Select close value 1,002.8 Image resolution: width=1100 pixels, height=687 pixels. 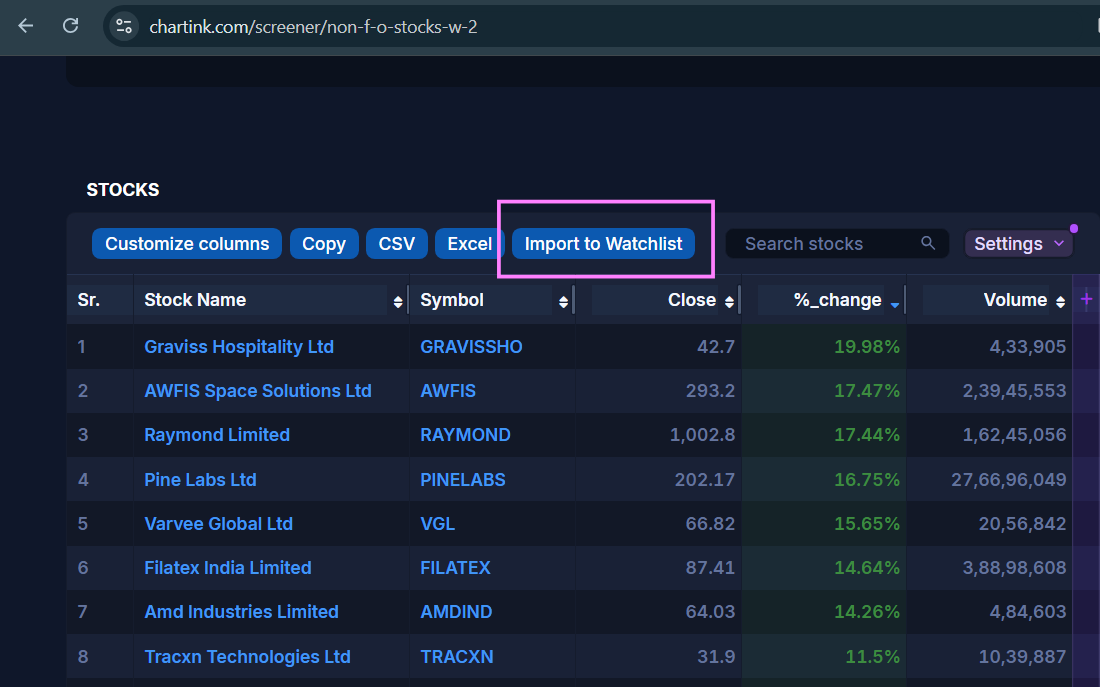(702, 435)
